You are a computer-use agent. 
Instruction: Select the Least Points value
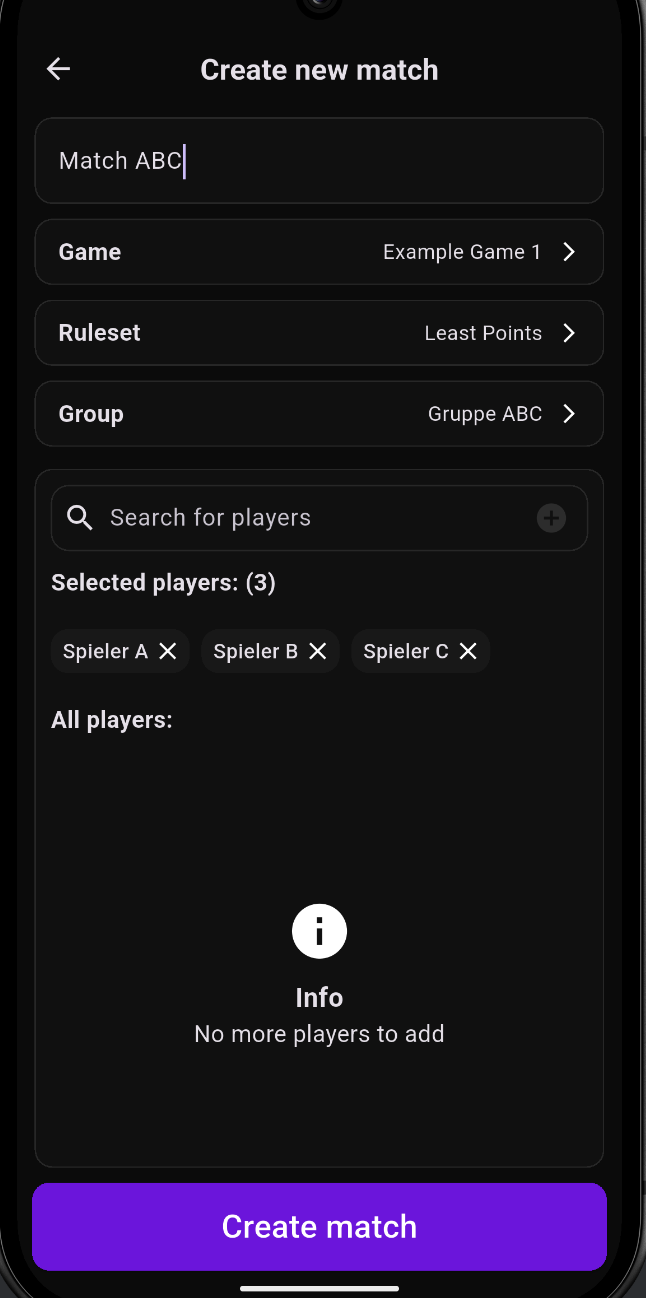coord(483,333)
